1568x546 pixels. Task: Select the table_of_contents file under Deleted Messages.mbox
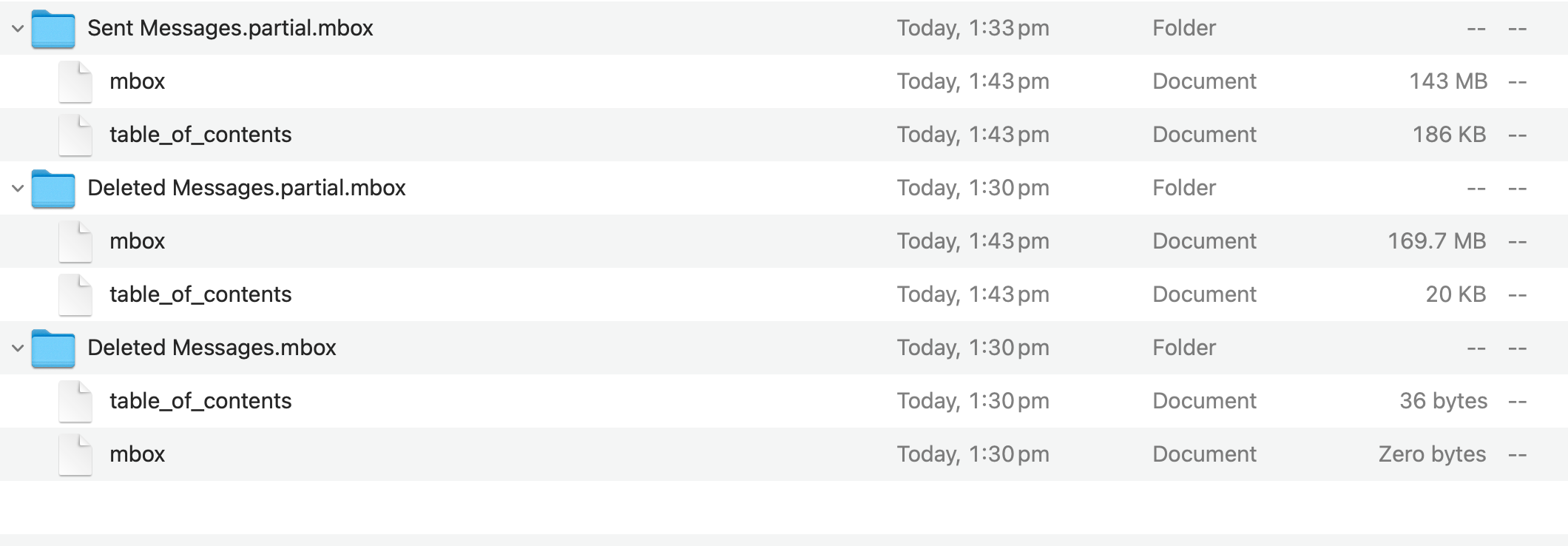[200, 401]
